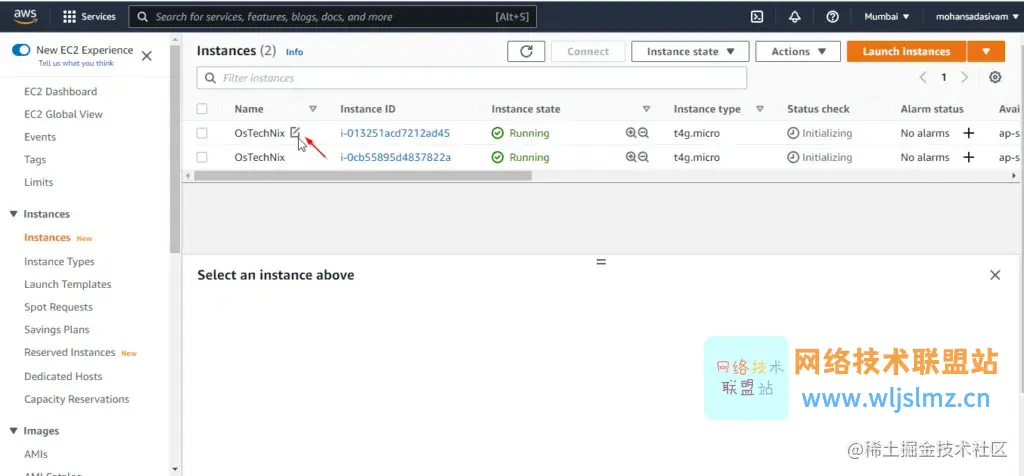Open the Mumbai region selector
Viewport: 1024px width, 476px height.
887,17
